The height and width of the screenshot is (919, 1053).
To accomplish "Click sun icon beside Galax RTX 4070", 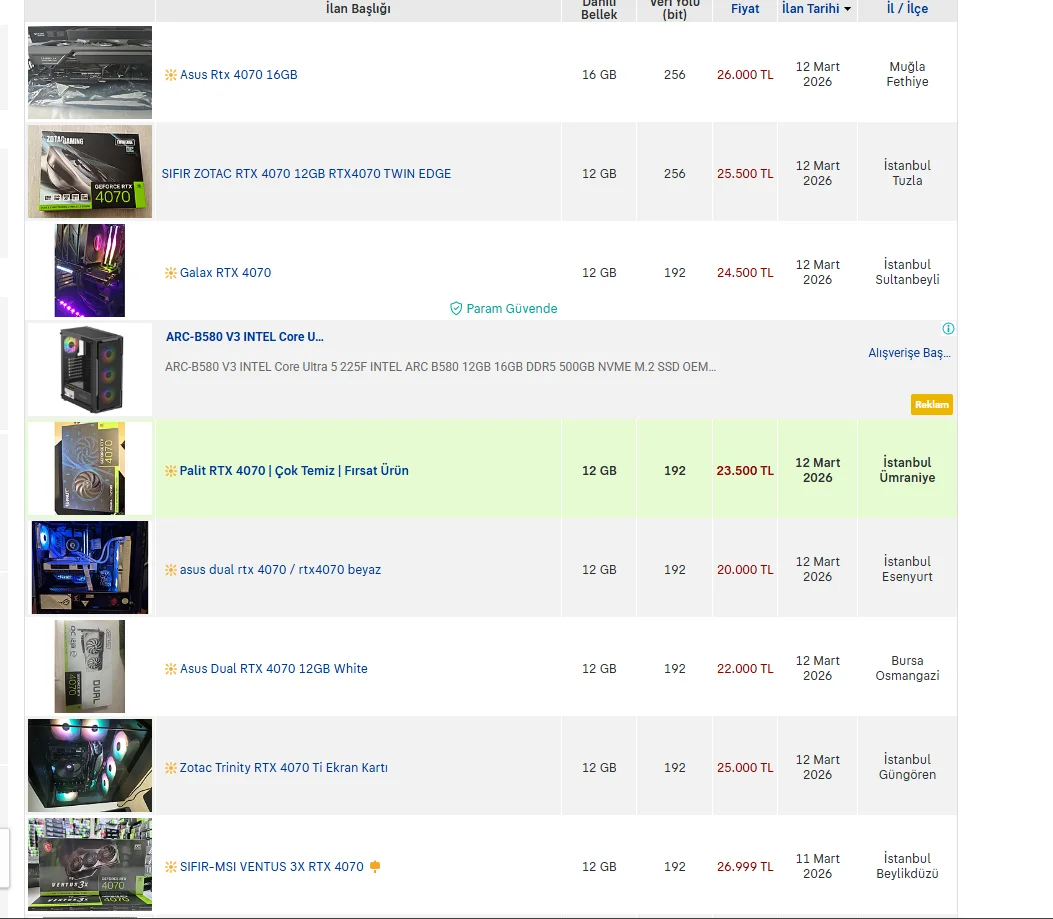I will pyautogui.click(x=171, y=273).
